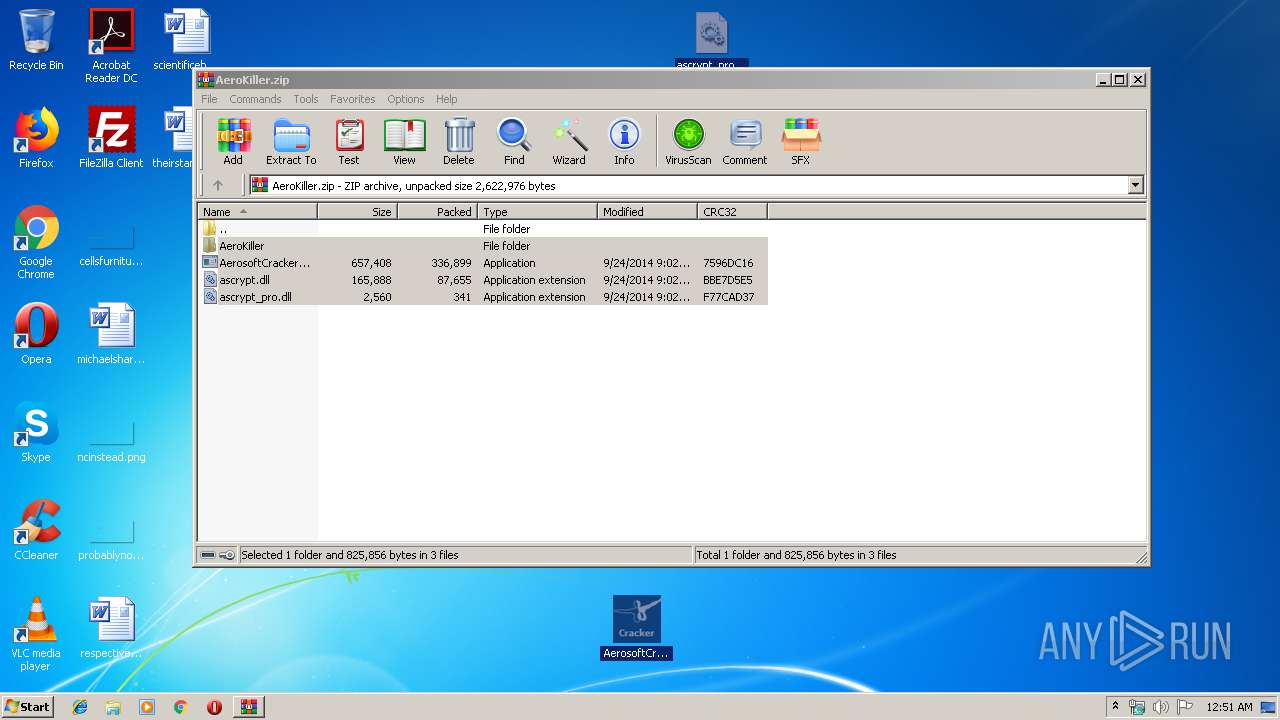
Task: Click the Extract To toolbar icon
Action: pos(291,141)
